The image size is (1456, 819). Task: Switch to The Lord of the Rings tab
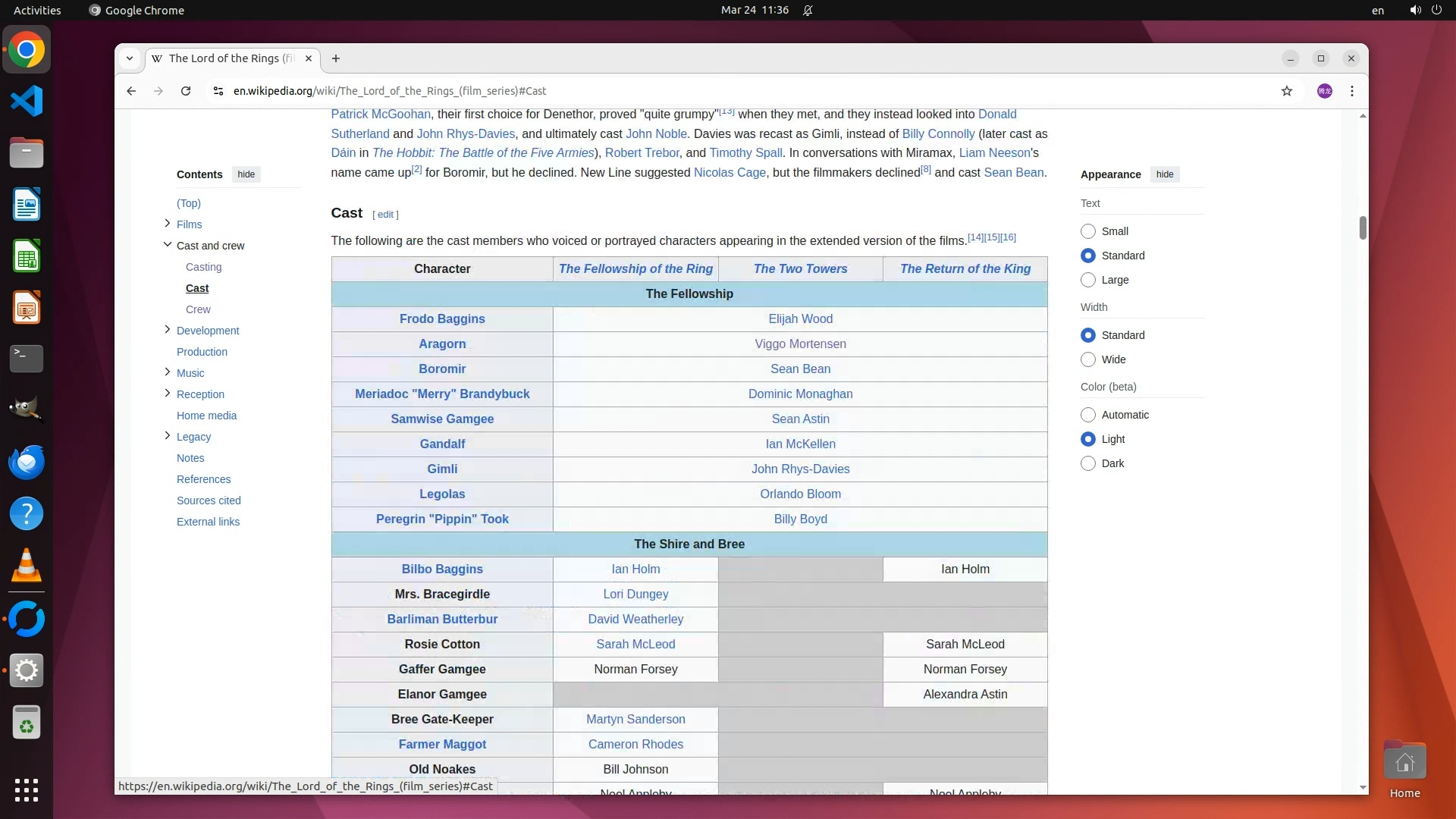click(227, 58)
